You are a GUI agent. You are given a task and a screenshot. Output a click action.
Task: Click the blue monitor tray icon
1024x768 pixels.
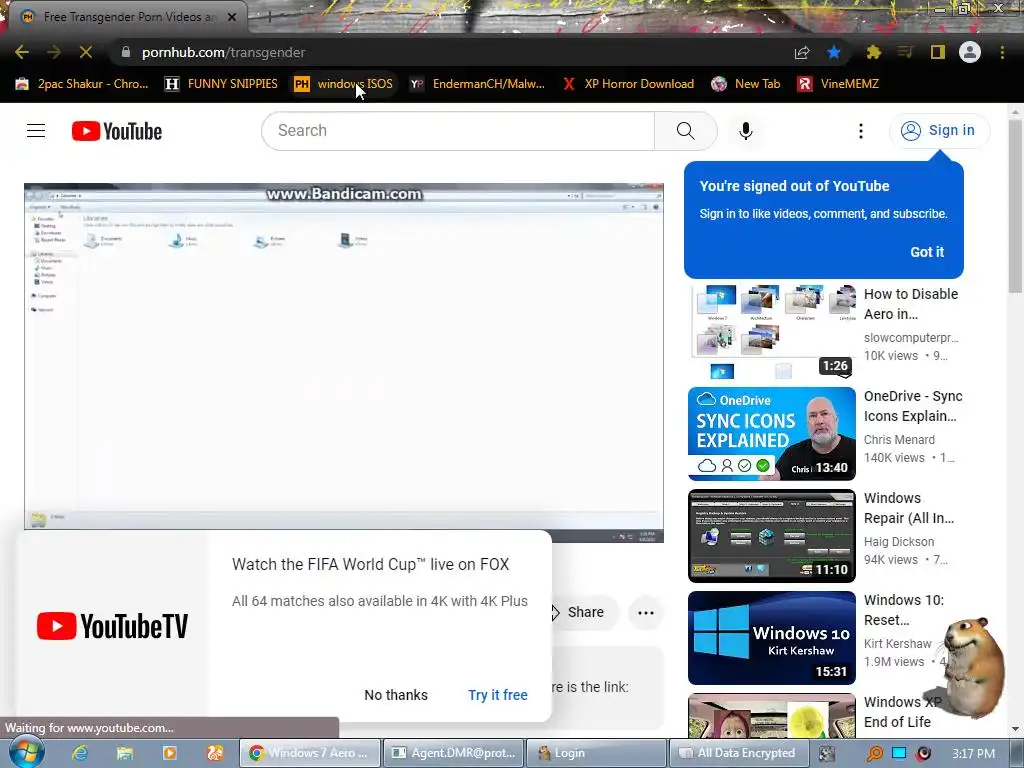tap(899, 754)
